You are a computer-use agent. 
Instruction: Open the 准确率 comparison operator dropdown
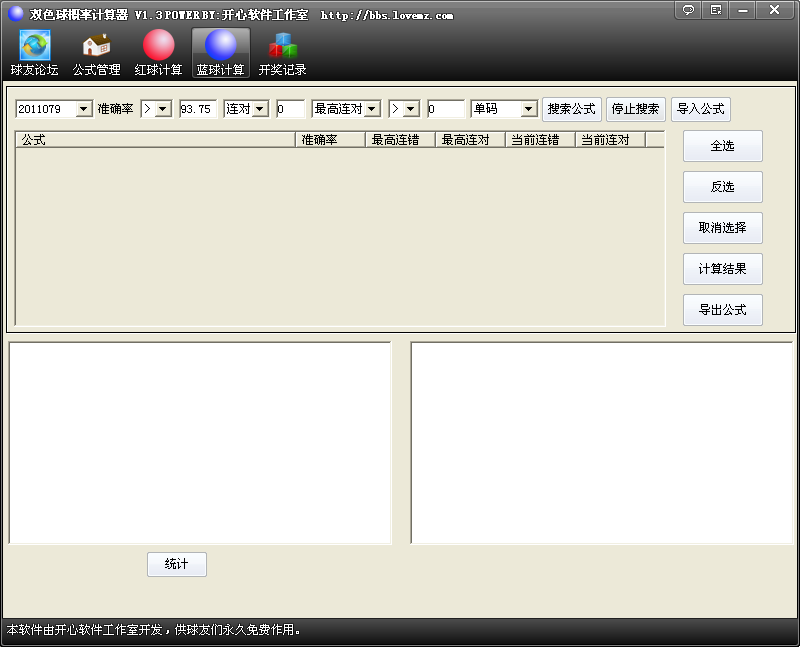[x=163, y=109]
